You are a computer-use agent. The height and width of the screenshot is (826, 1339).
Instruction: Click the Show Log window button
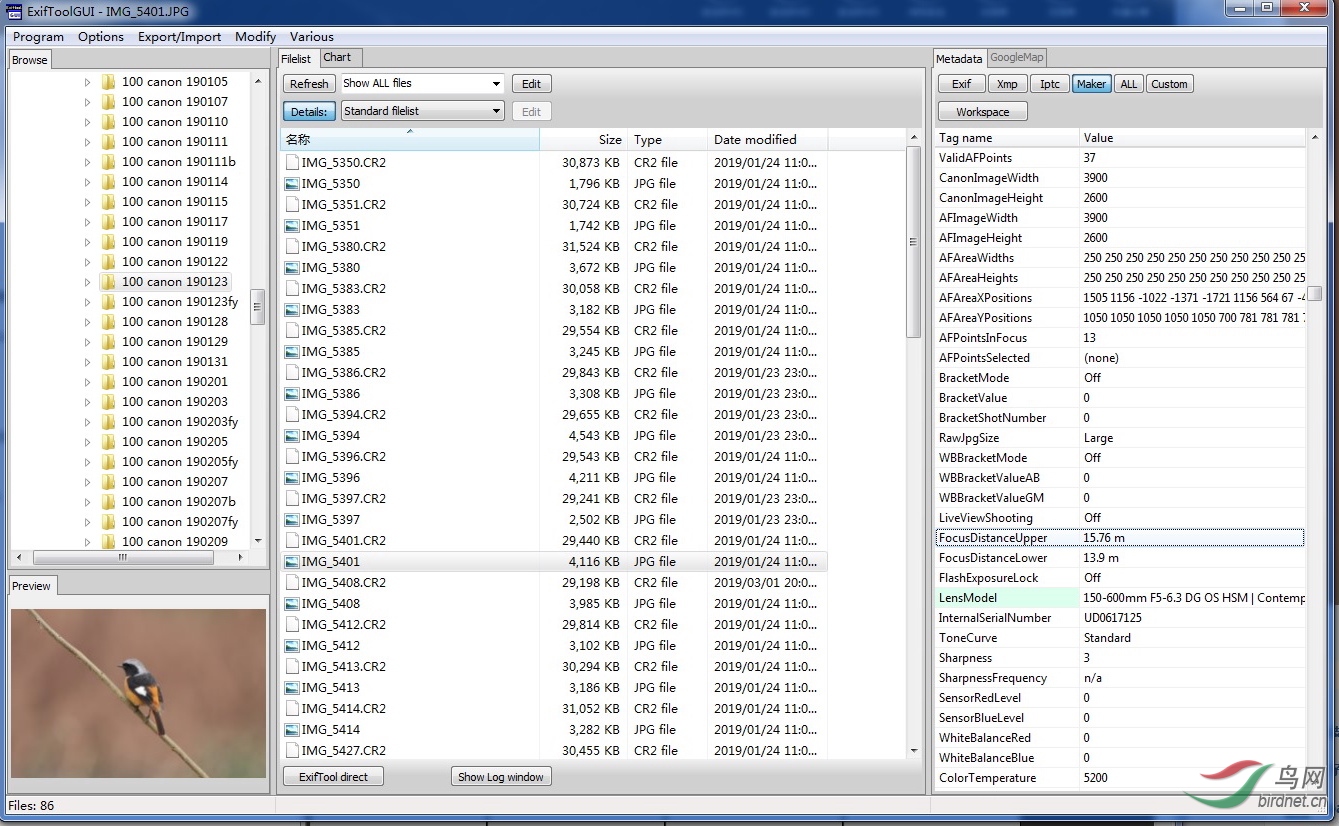click(x=501, y=776)
